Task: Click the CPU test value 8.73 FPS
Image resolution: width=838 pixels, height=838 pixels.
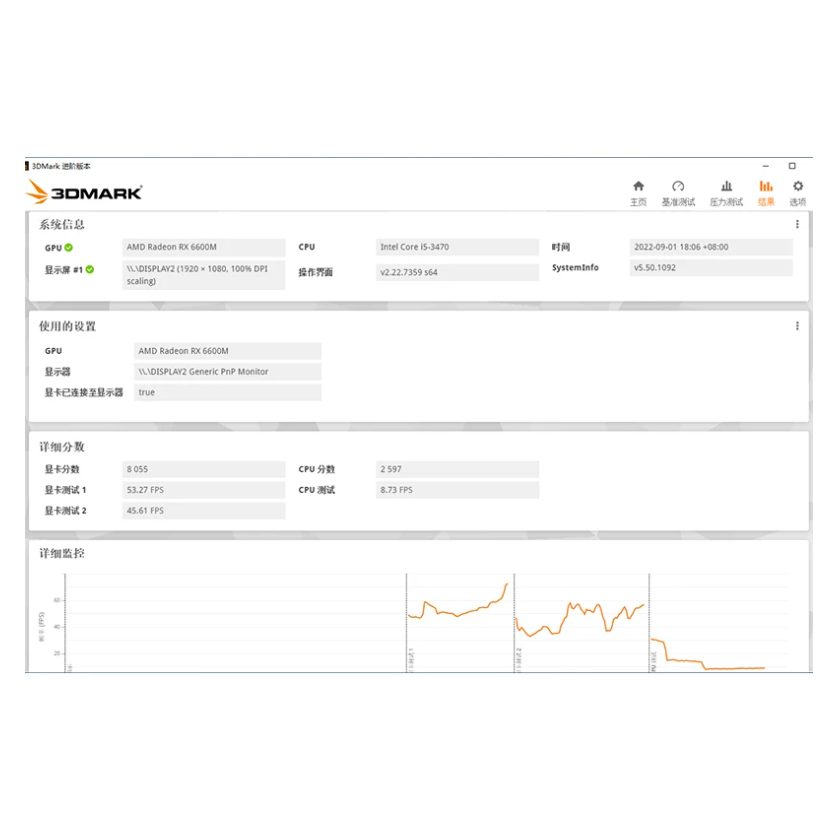Action: click(457, 490)
